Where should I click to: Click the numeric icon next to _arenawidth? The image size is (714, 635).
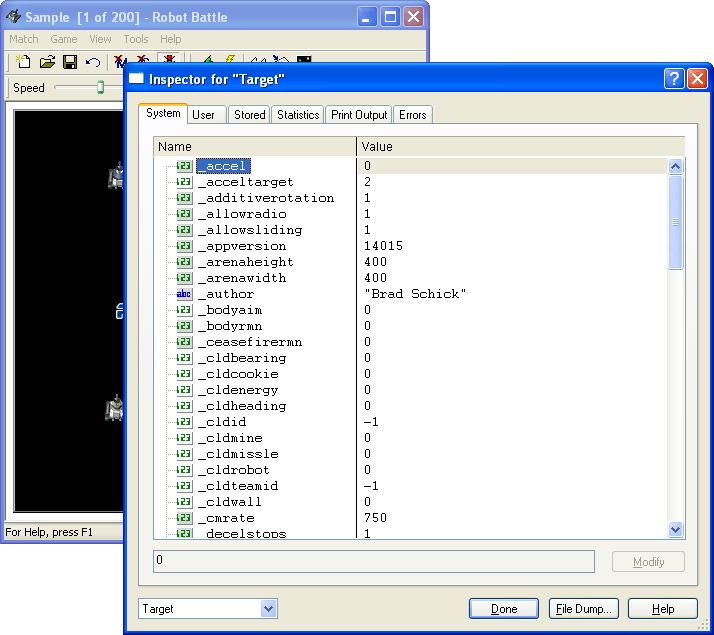click(x=184, y=278)
